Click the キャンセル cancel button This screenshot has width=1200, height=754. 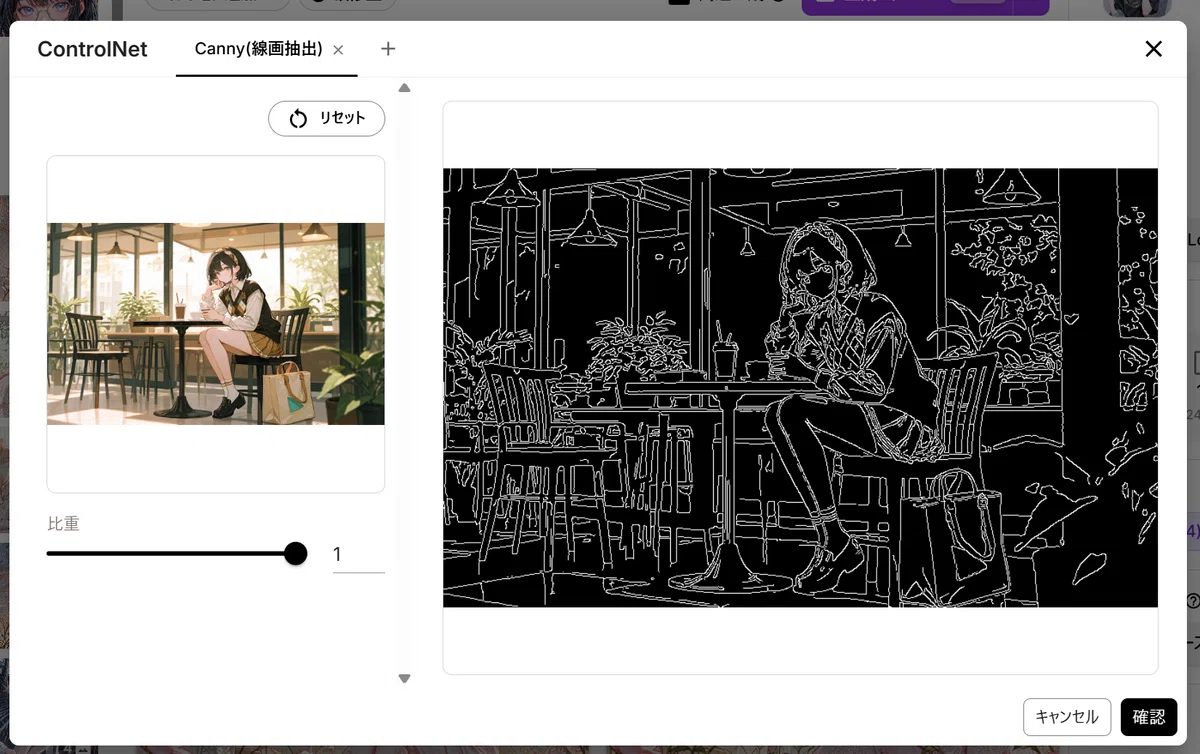1067,717
